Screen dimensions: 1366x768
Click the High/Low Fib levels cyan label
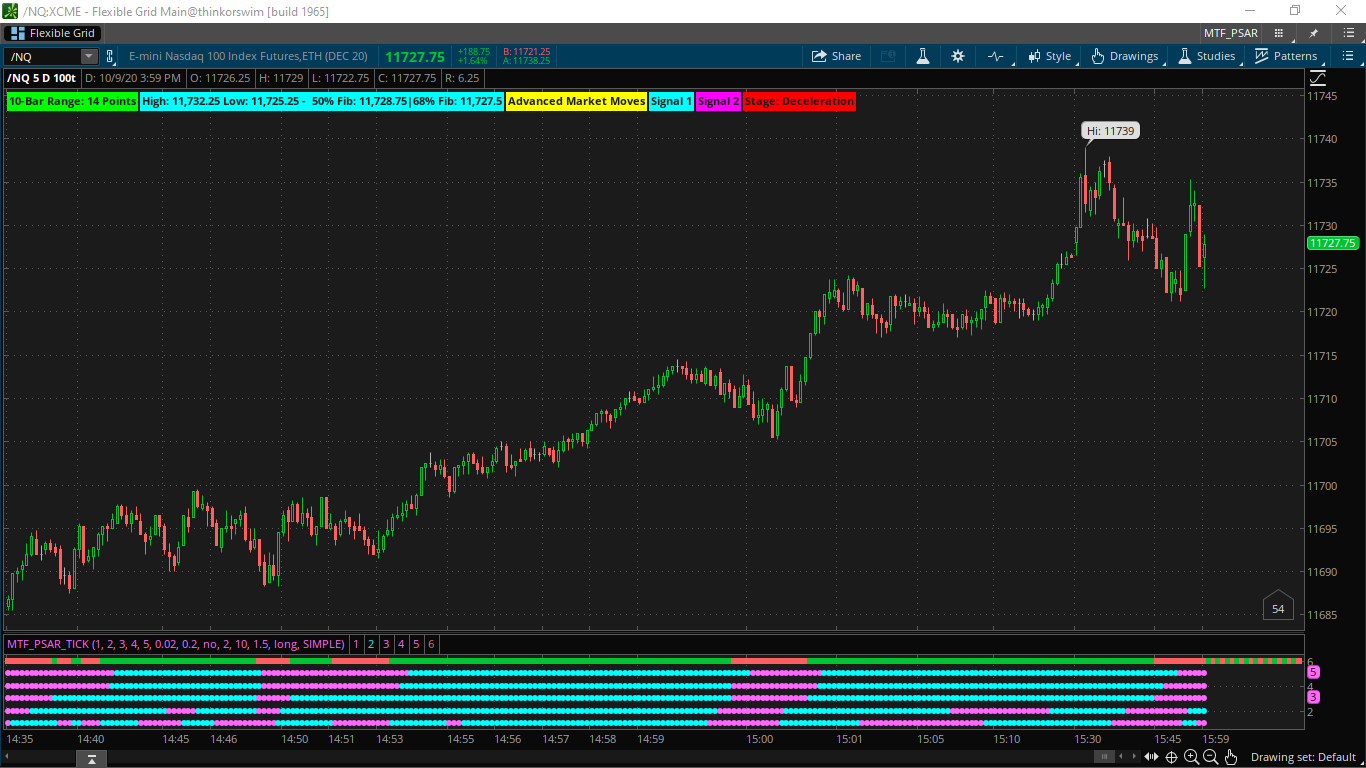(322, 101)
